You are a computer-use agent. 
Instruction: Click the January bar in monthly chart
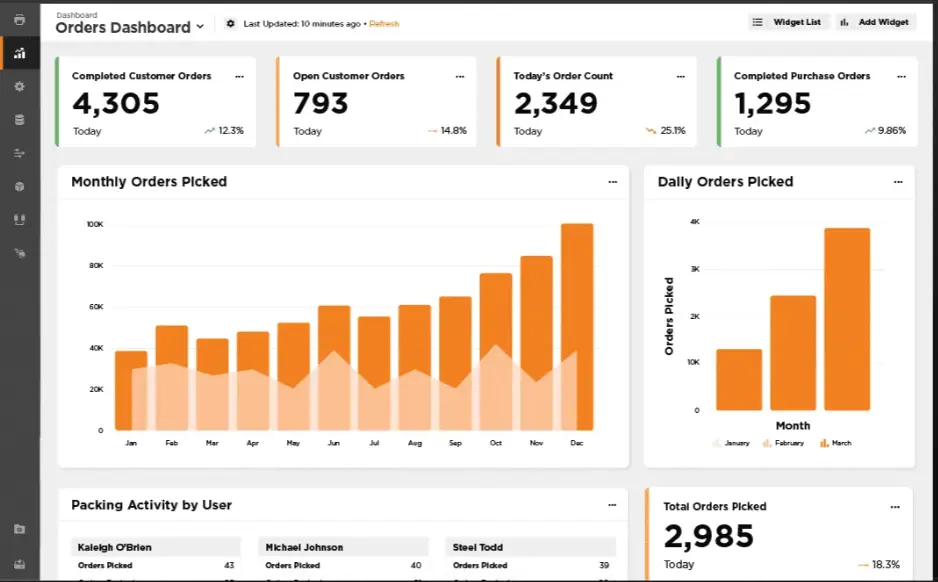[x=131, y=391]
